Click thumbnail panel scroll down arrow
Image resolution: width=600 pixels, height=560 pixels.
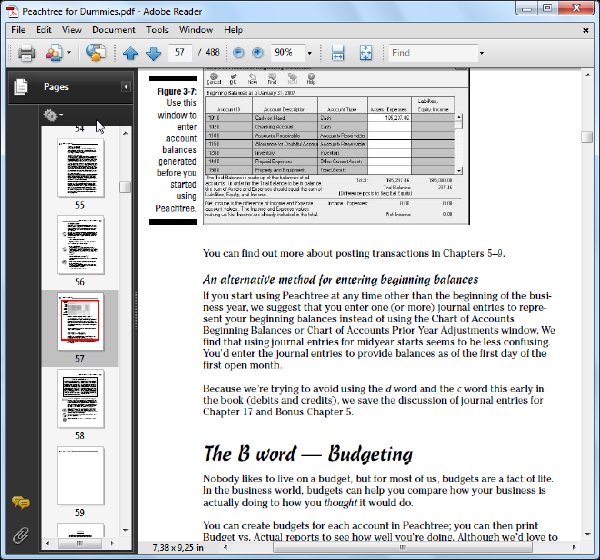tap(126, 530)
